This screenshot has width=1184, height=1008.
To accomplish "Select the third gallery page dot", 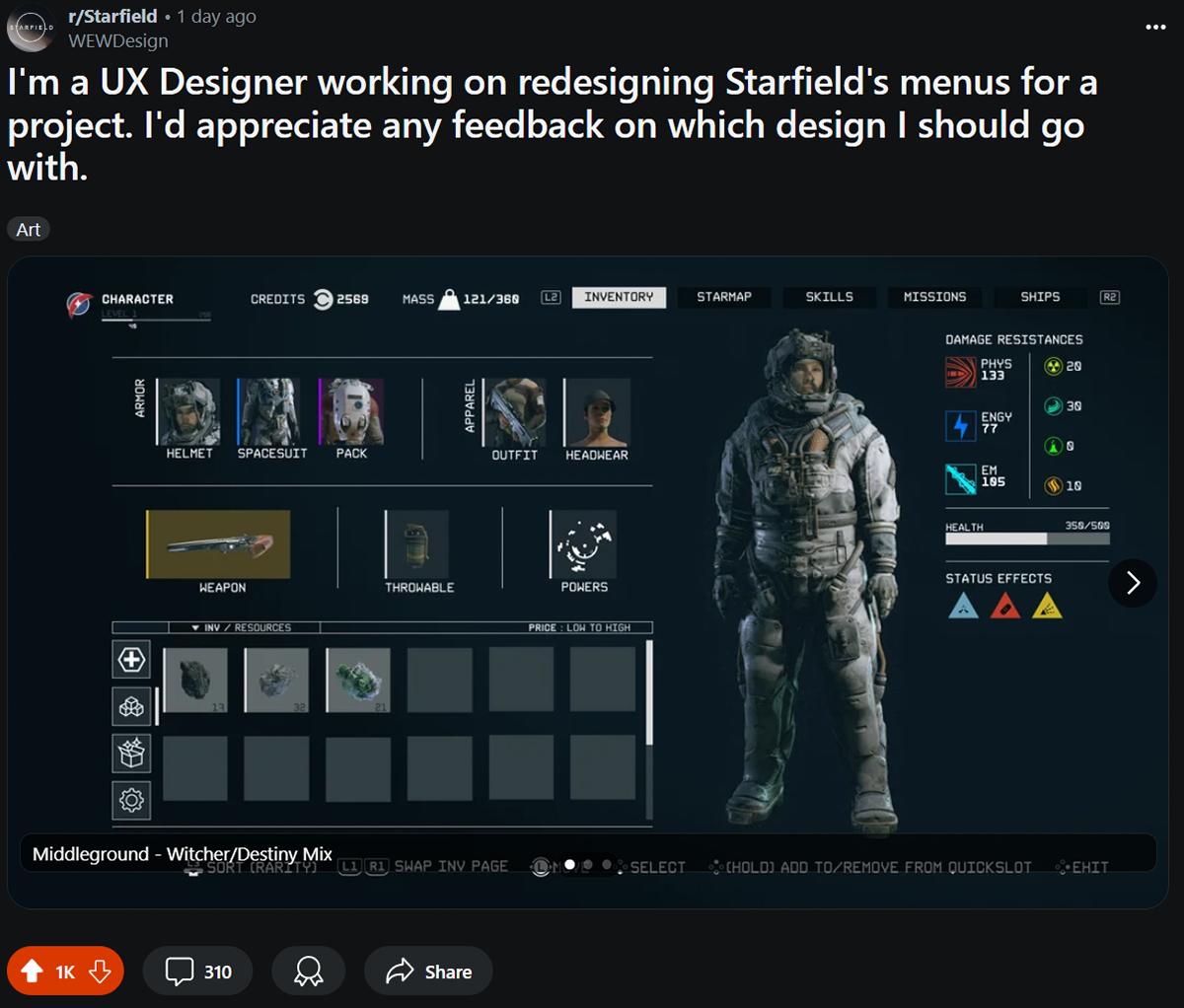I will [606, 865].
